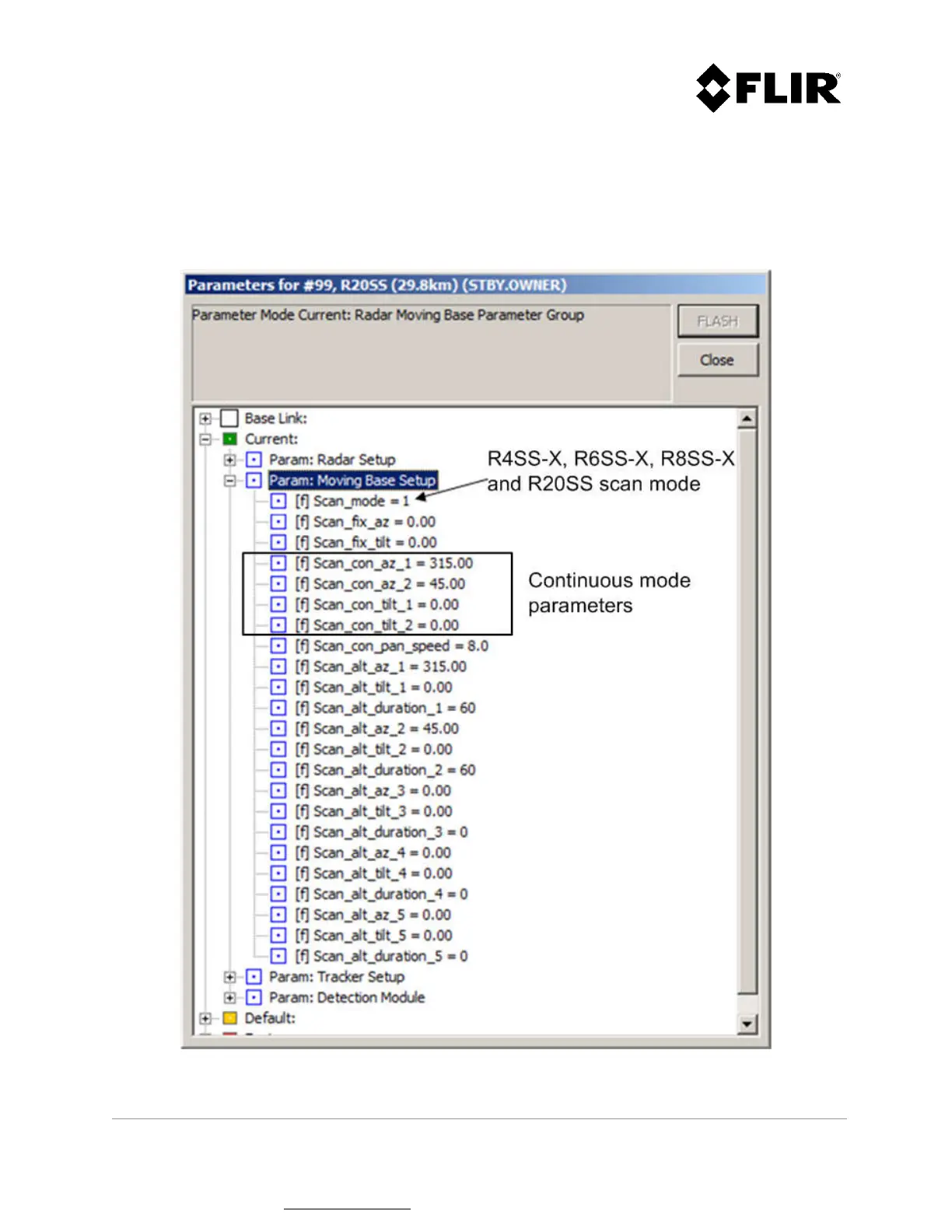Select Scan_con_pan_speed = 8.0
The width and height of the screenshot is (952, 1232).
(391, 646)
